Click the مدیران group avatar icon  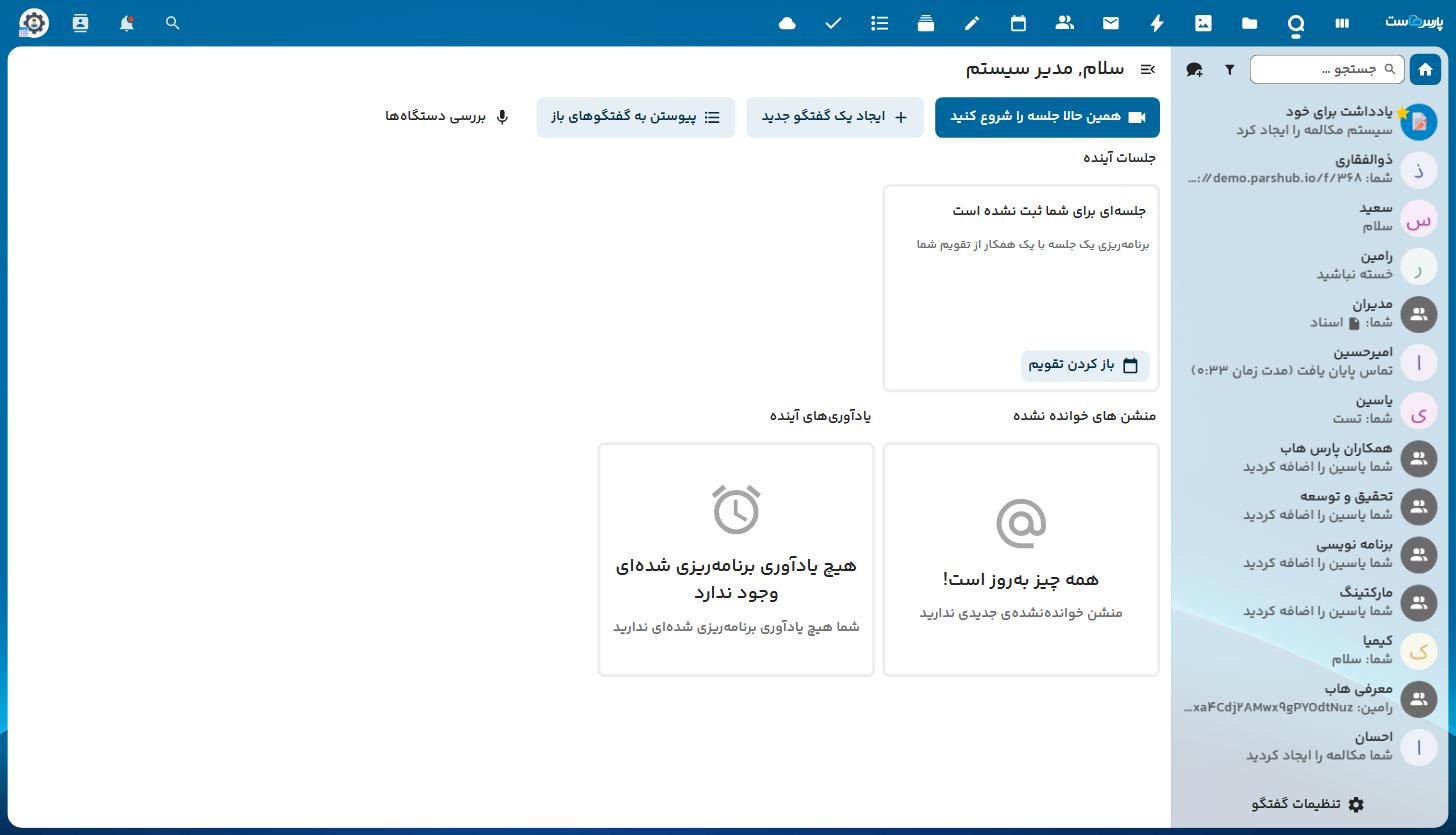click(x=1418, y=314)
